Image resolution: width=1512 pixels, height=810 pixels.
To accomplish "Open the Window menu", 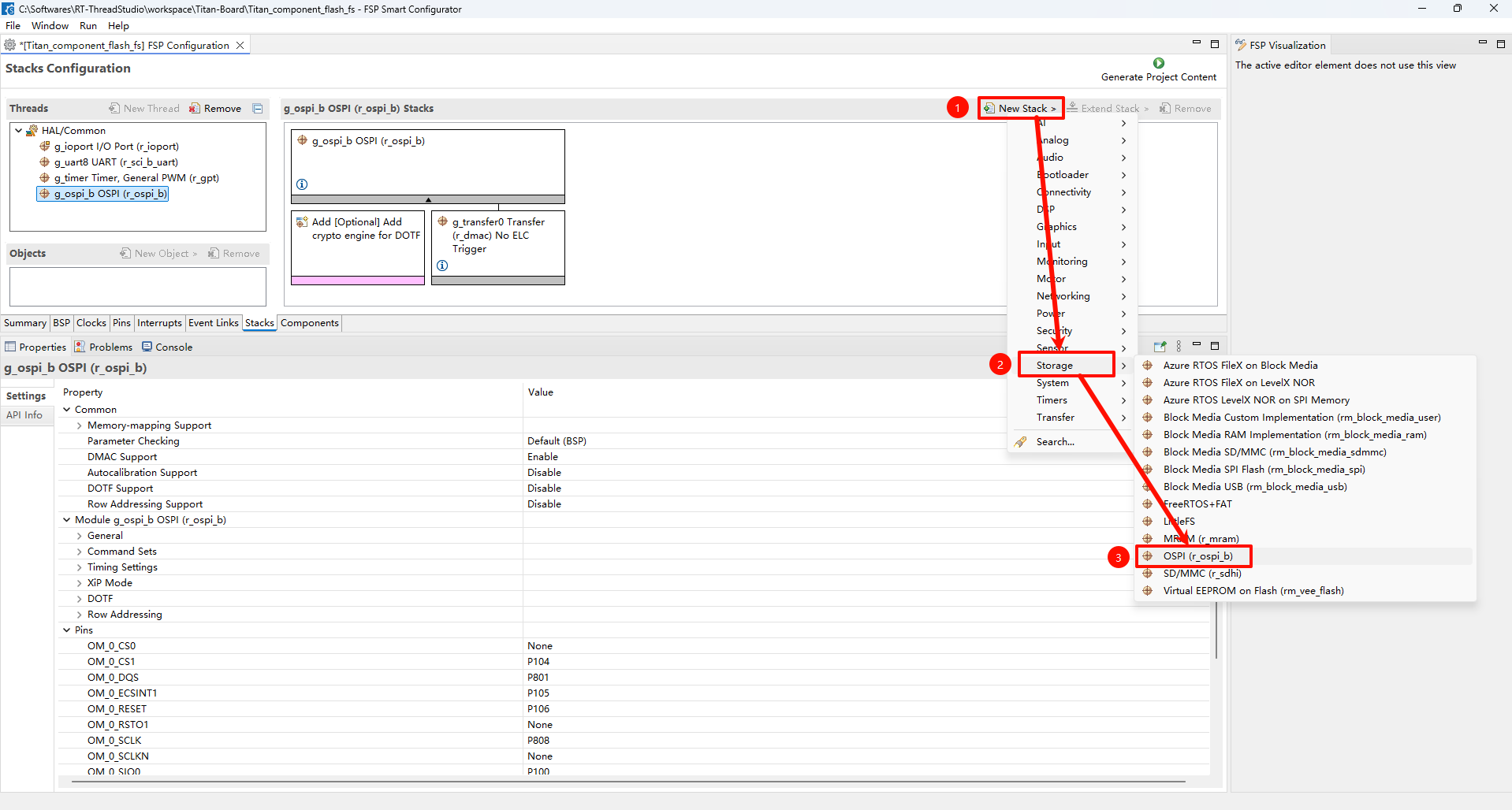I will [50, 26].
